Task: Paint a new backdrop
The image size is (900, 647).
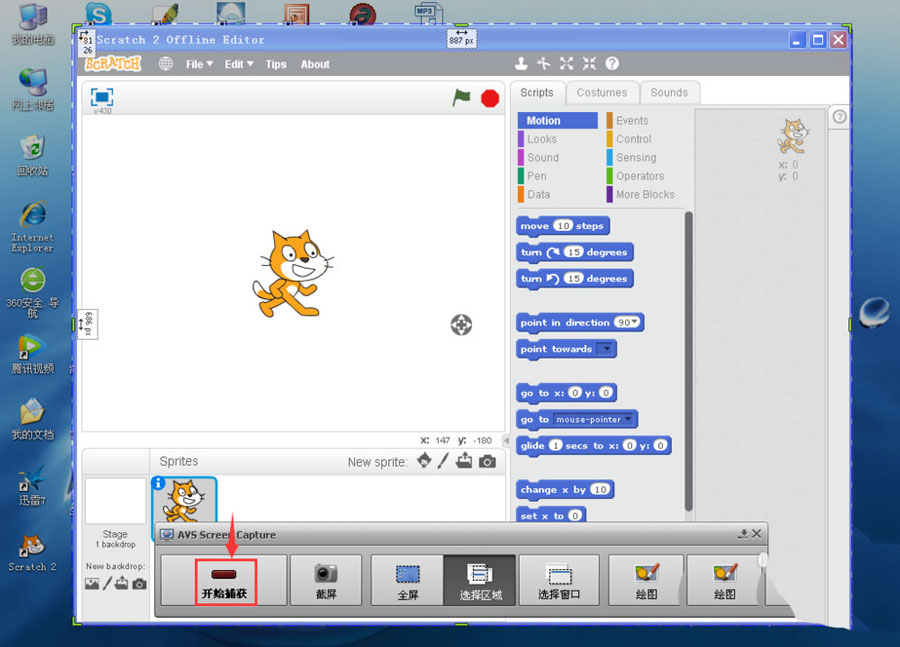Action: click(107, 584)
